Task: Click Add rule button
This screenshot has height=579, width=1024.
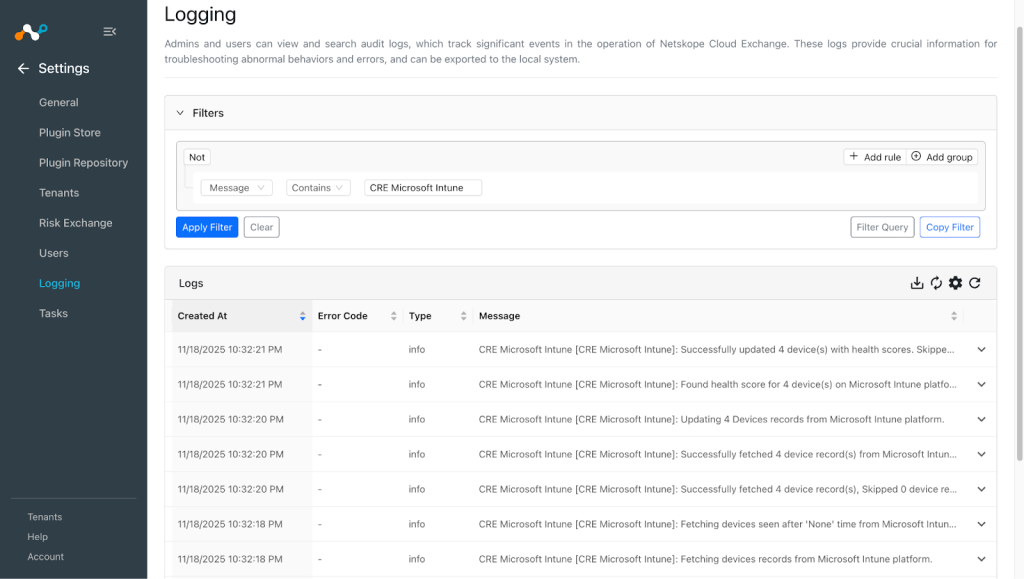Action: 875,157
